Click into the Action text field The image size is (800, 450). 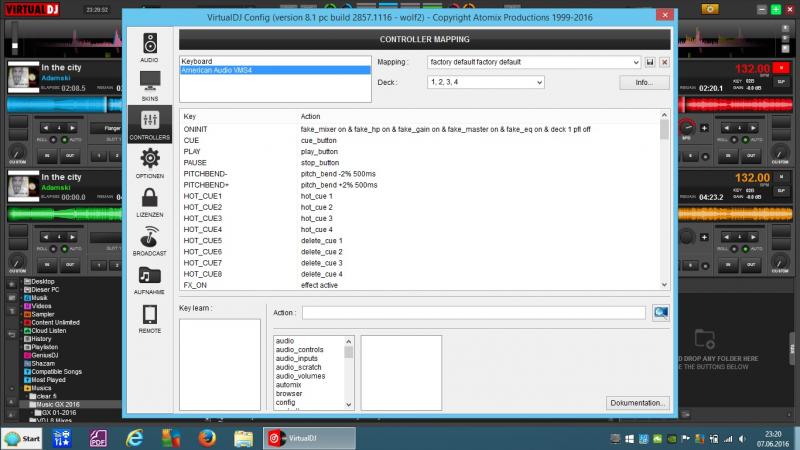(x=473, y=313)
